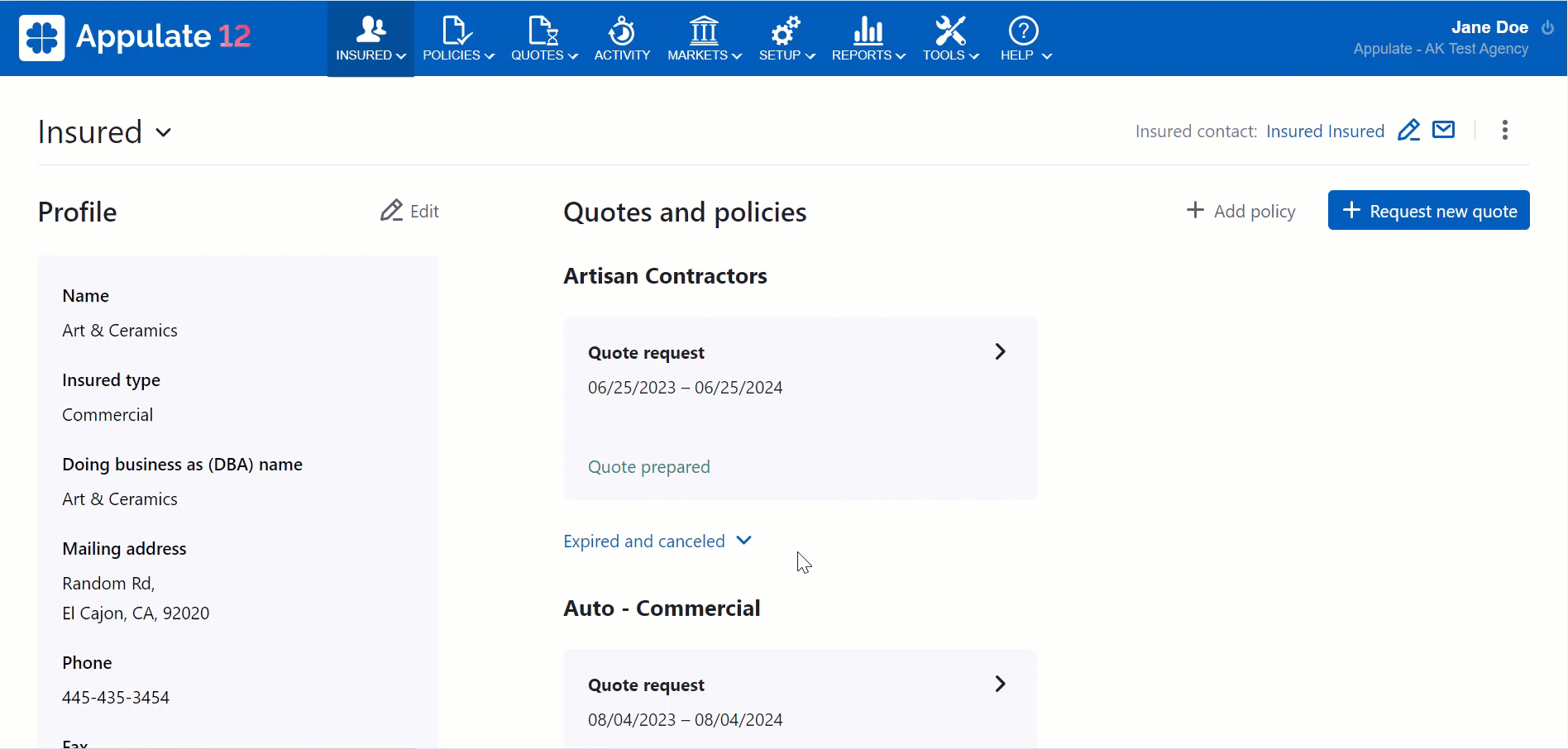
Task: Click the SETUP label dropdown arrow
Action: (810, 56)
